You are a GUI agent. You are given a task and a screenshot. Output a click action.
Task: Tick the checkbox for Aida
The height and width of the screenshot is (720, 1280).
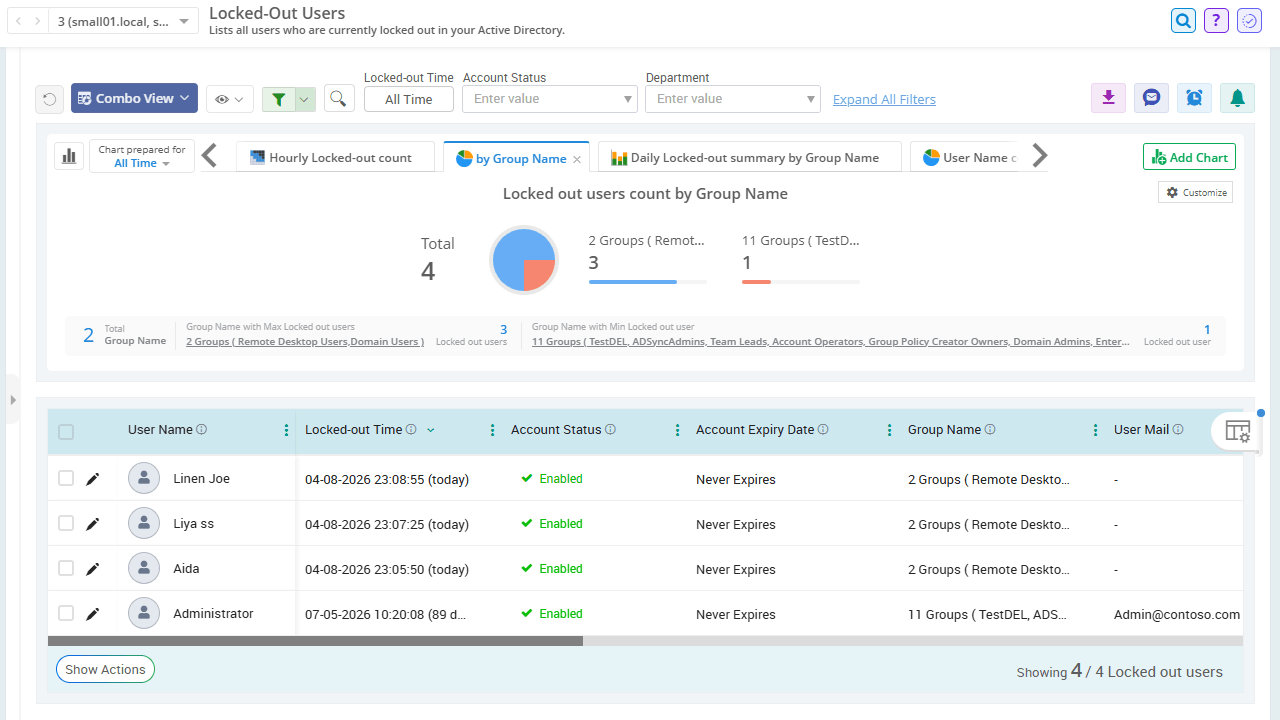66,568
